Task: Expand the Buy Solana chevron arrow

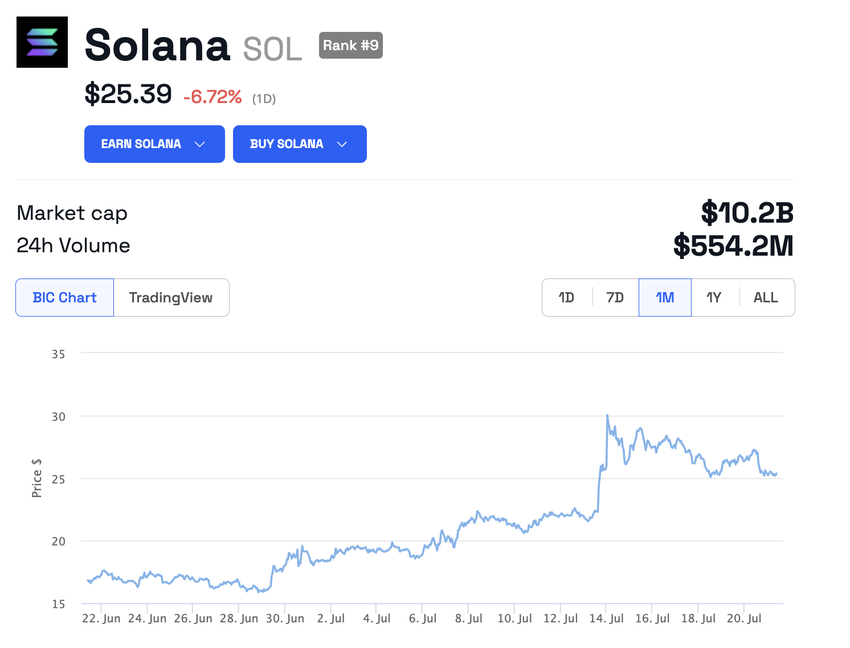Action: click(342, 144)
